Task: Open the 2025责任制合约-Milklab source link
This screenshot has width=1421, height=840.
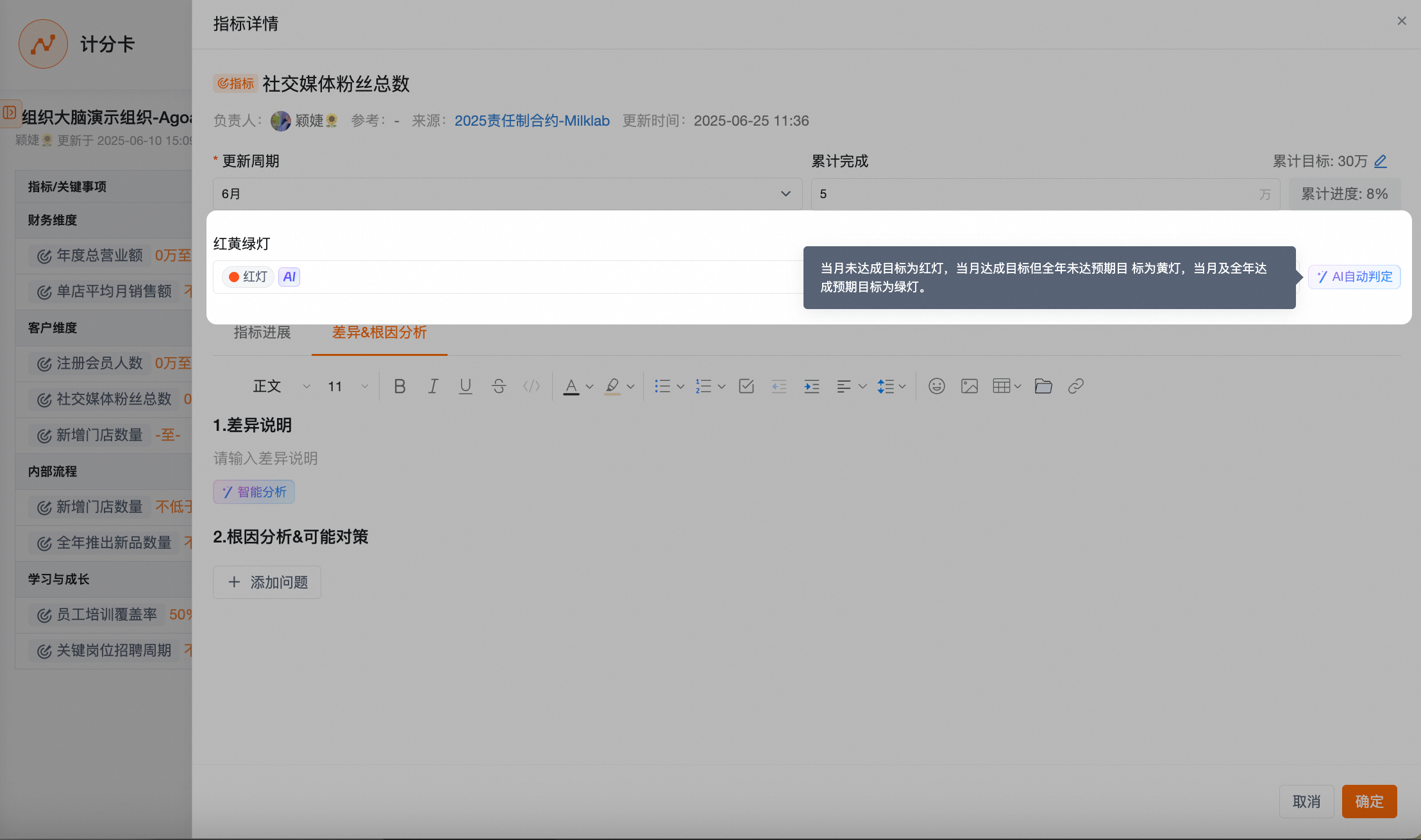Action: 532,121
